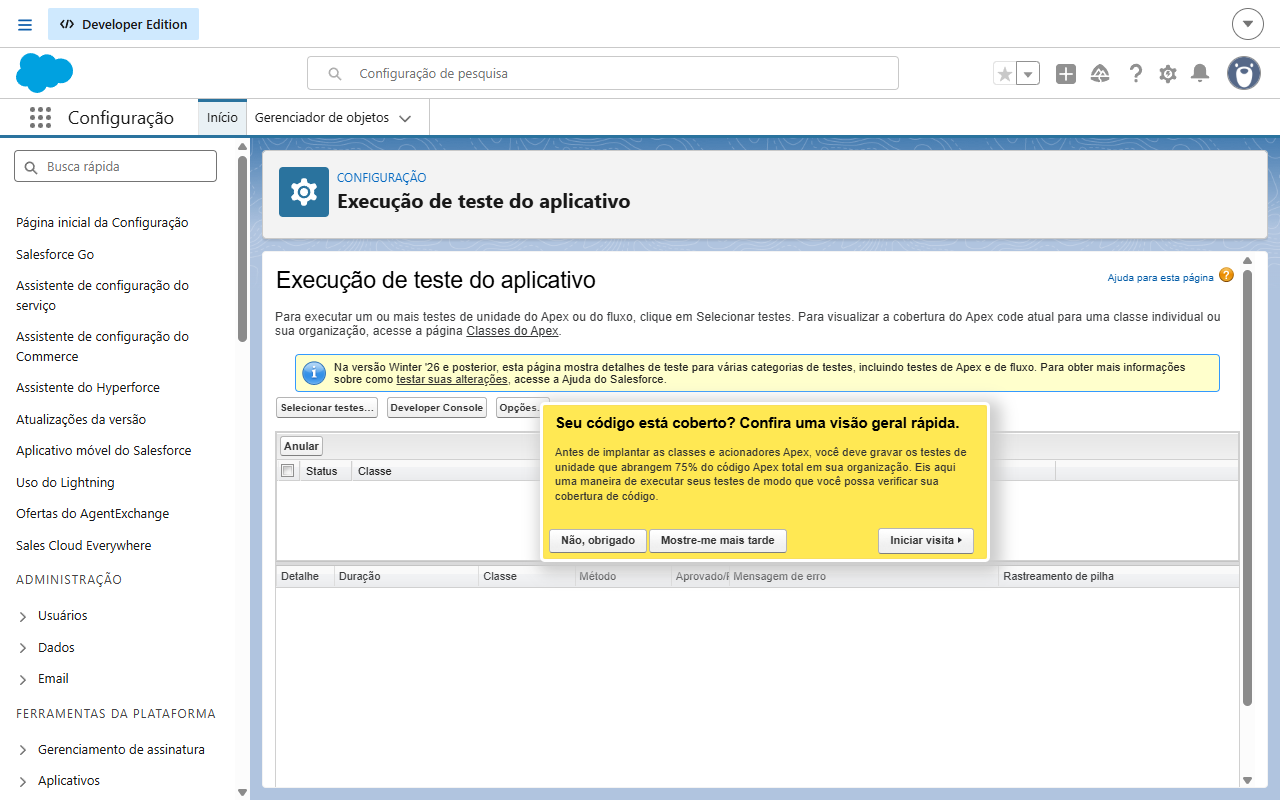This screenshot has height=800, width=1280.
Task: Click the top-right round dropdown button
Action: [x=1248, y=24]
